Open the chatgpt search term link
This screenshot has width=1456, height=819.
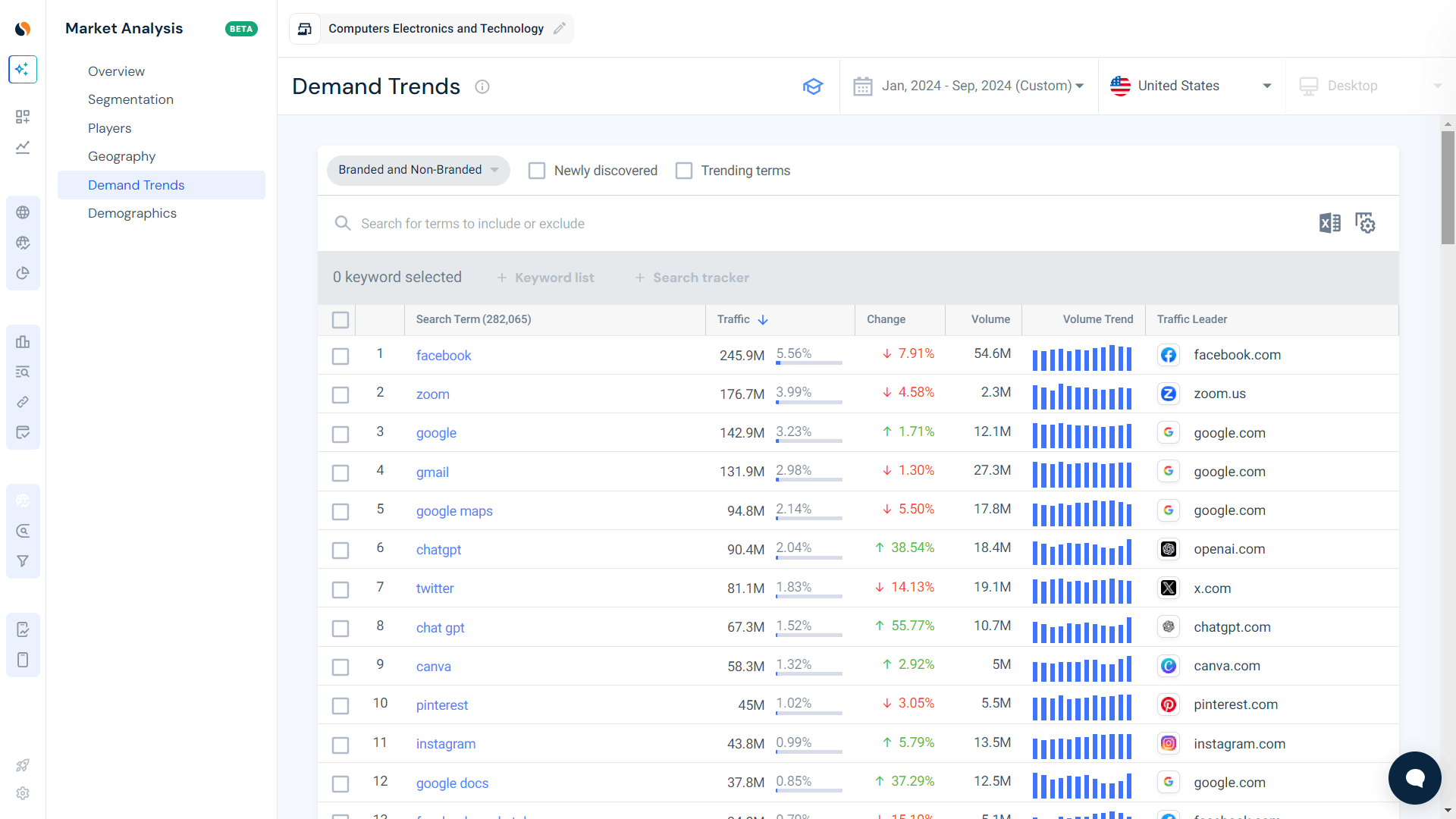coord(438,549)
